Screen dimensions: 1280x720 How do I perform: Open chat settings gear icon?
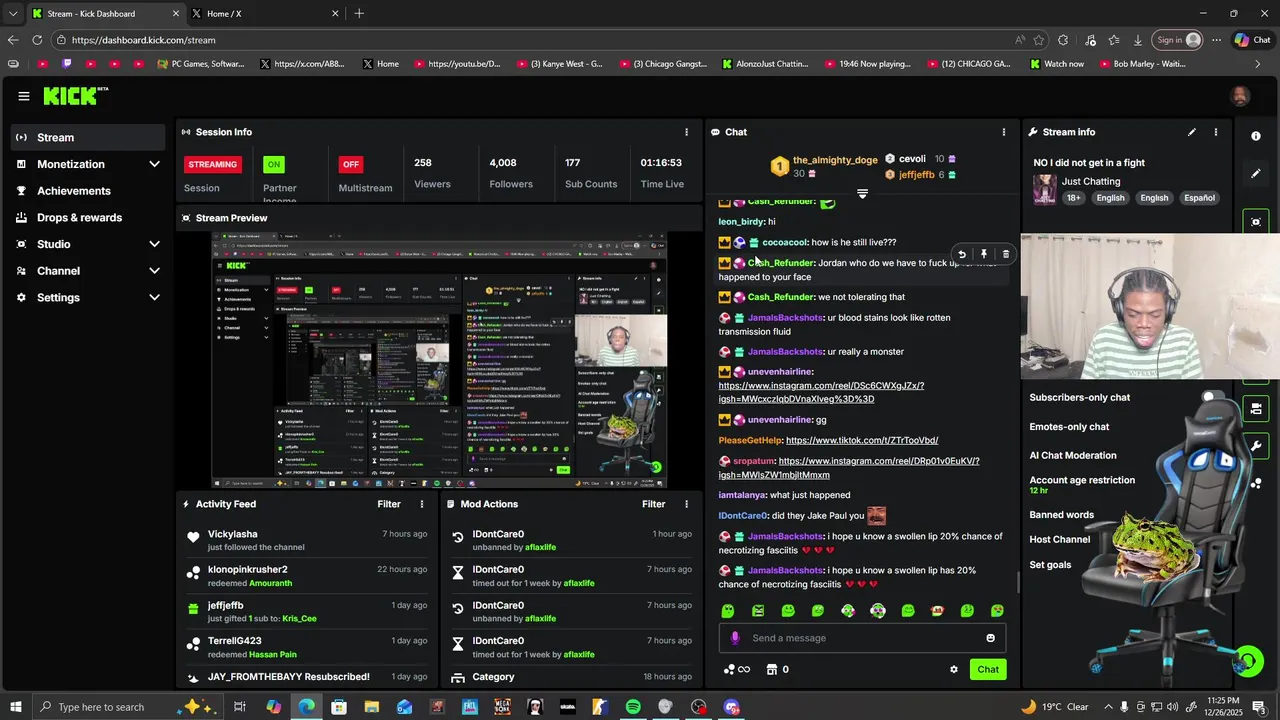[x=954, y=670]
